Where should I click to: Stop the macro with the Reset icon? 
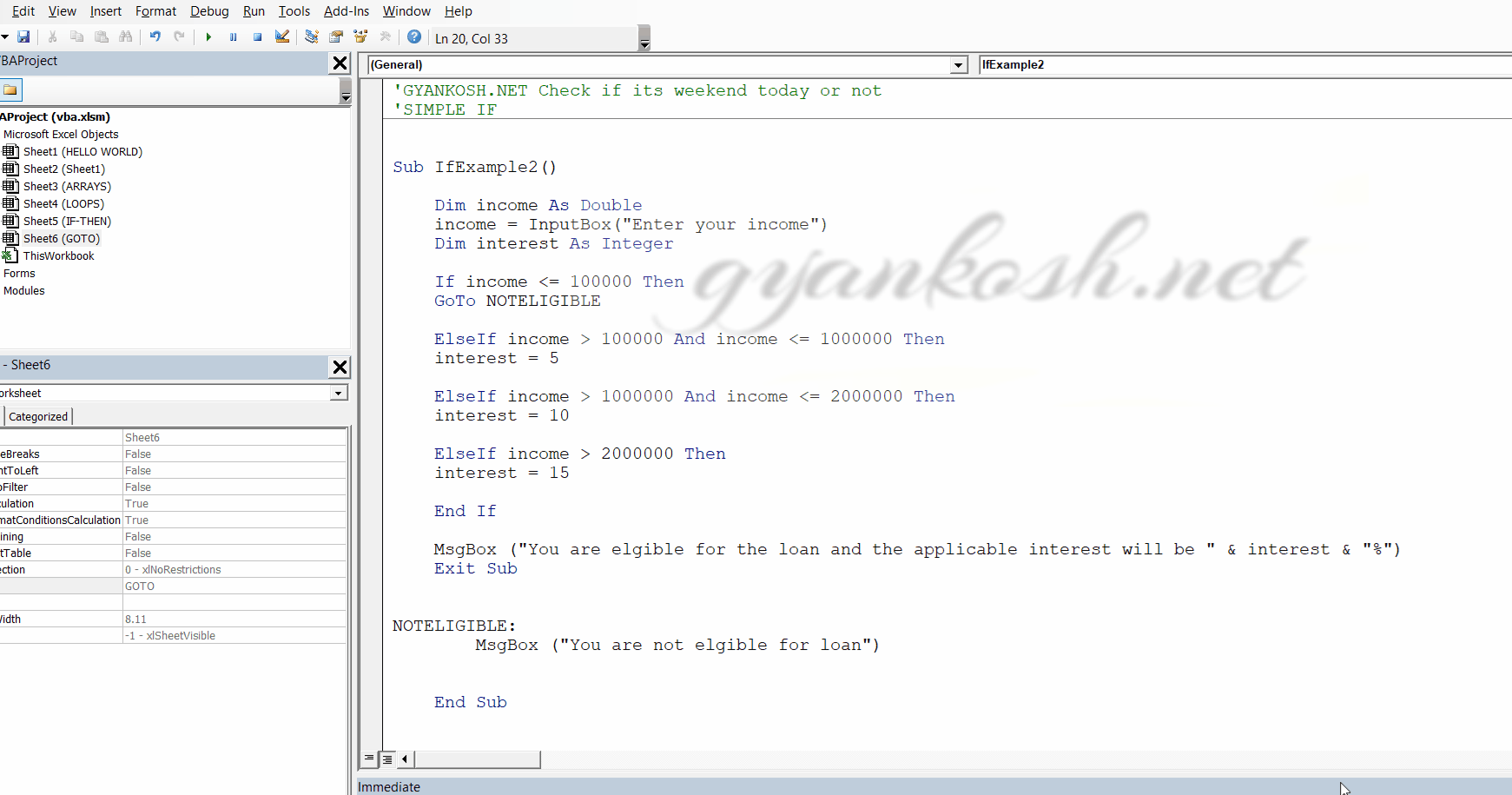pyautogui.click(x=257, y=36)
